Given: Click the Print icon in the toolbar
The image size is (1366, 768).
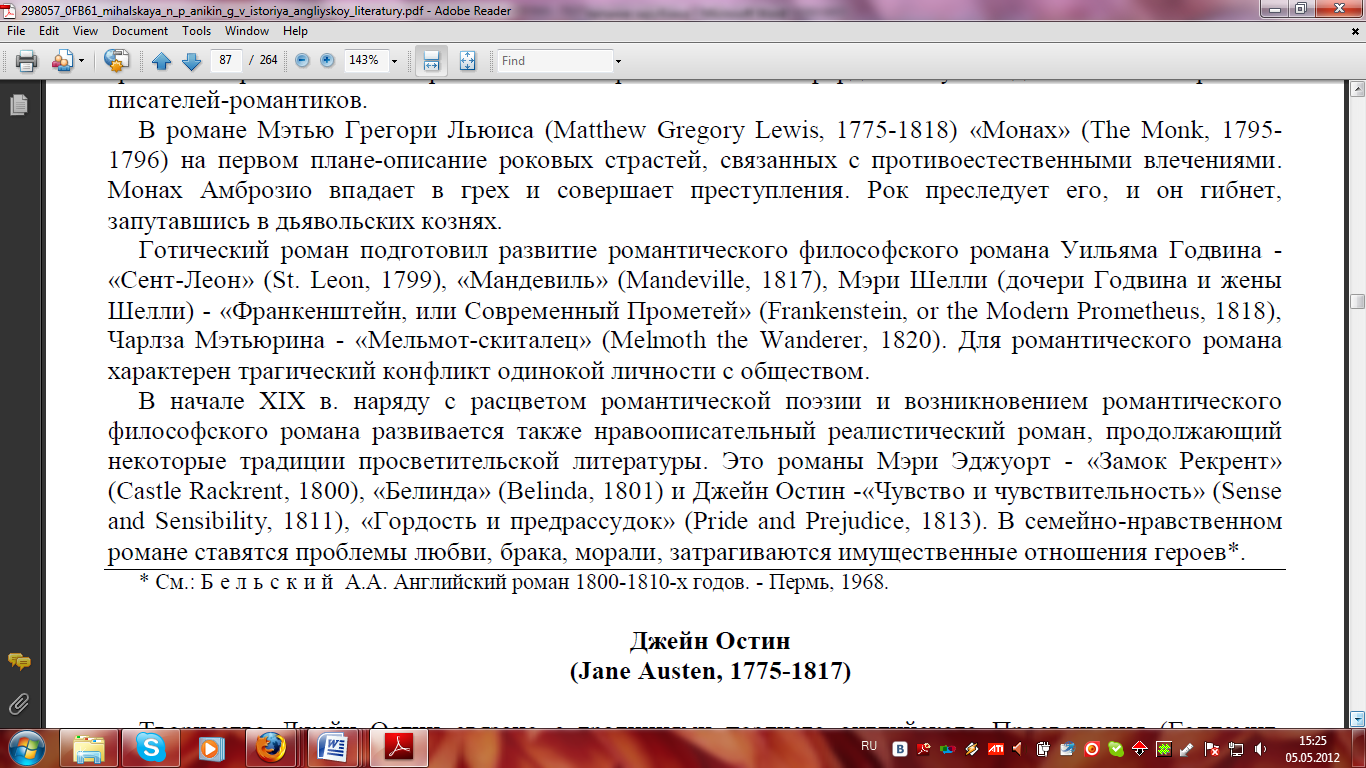Looking at the screenshot, I should tap(26, 61).
